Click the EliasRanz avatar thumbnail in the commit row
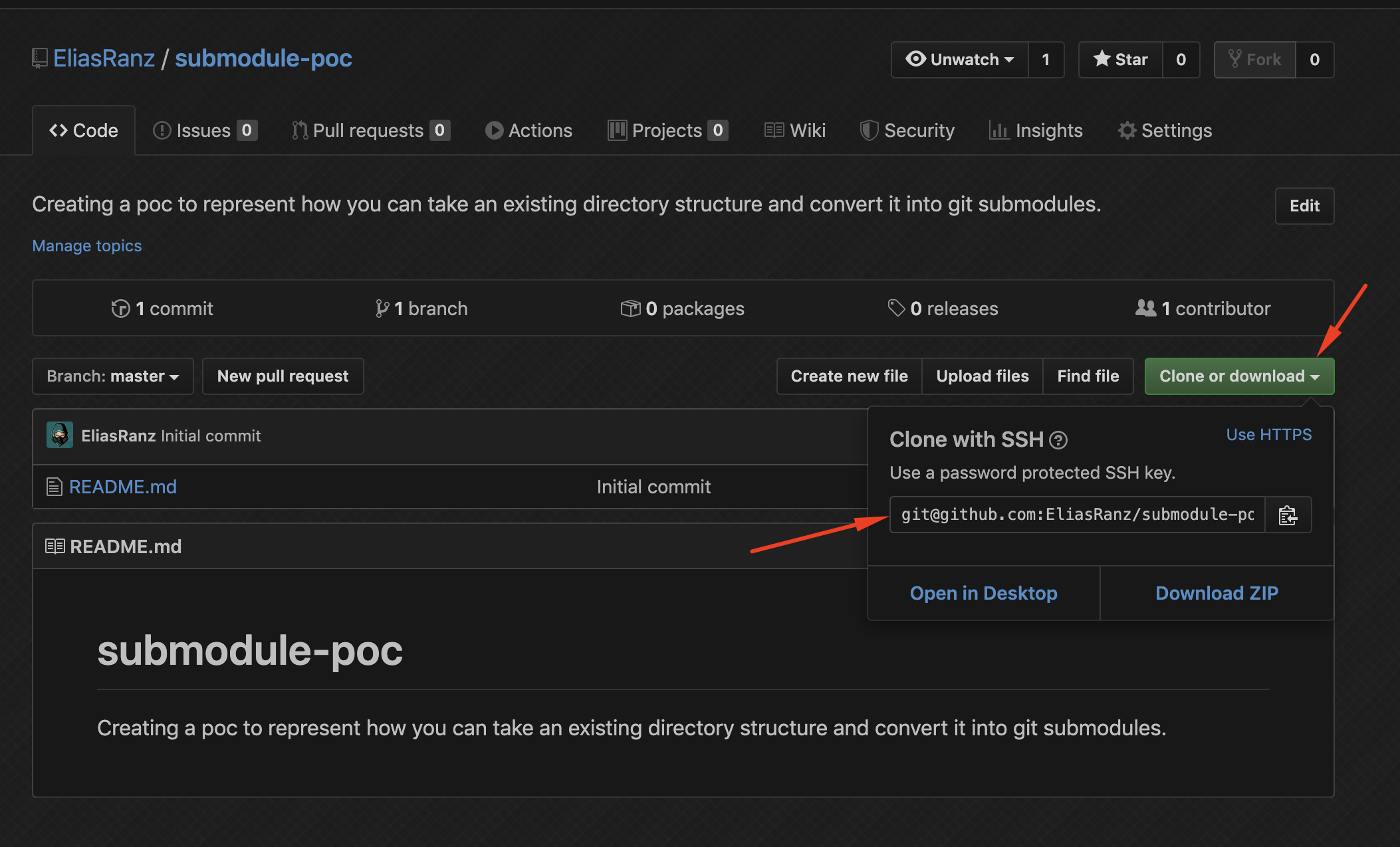The width and height of the screenshot is (1400, 847). click(x=60, y=435)
